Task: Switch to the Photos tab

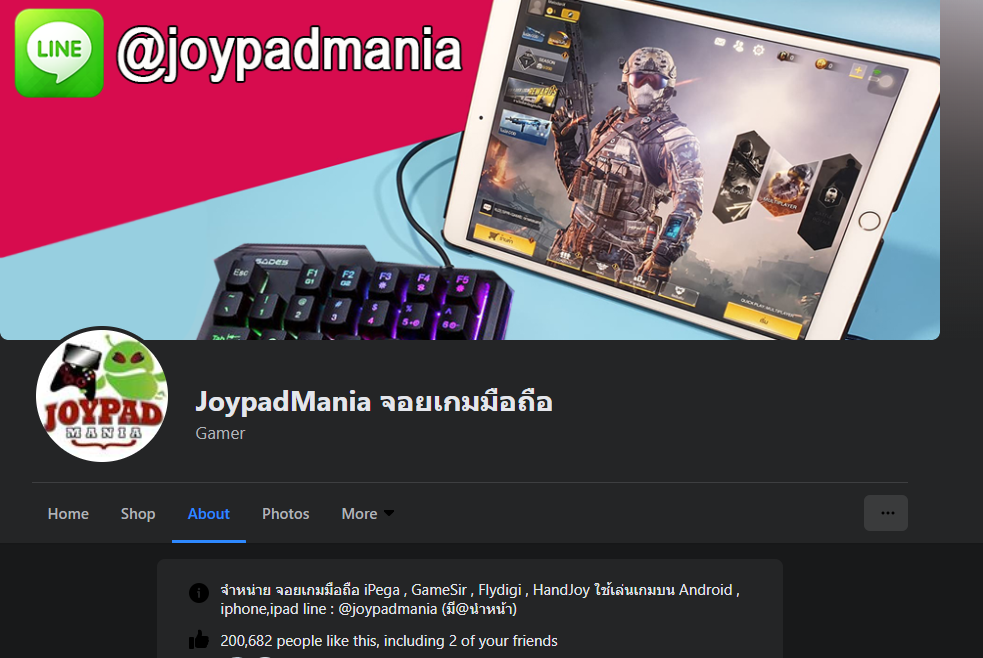Action: [x=286, y=514]
